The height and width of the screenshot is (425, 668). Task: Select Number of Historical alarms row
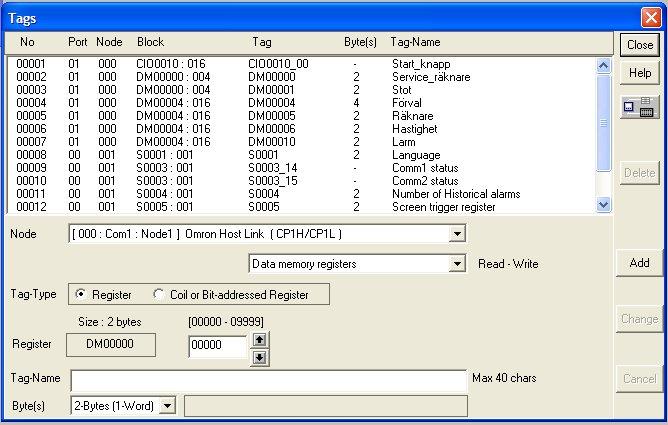click(x=300, y=194)
